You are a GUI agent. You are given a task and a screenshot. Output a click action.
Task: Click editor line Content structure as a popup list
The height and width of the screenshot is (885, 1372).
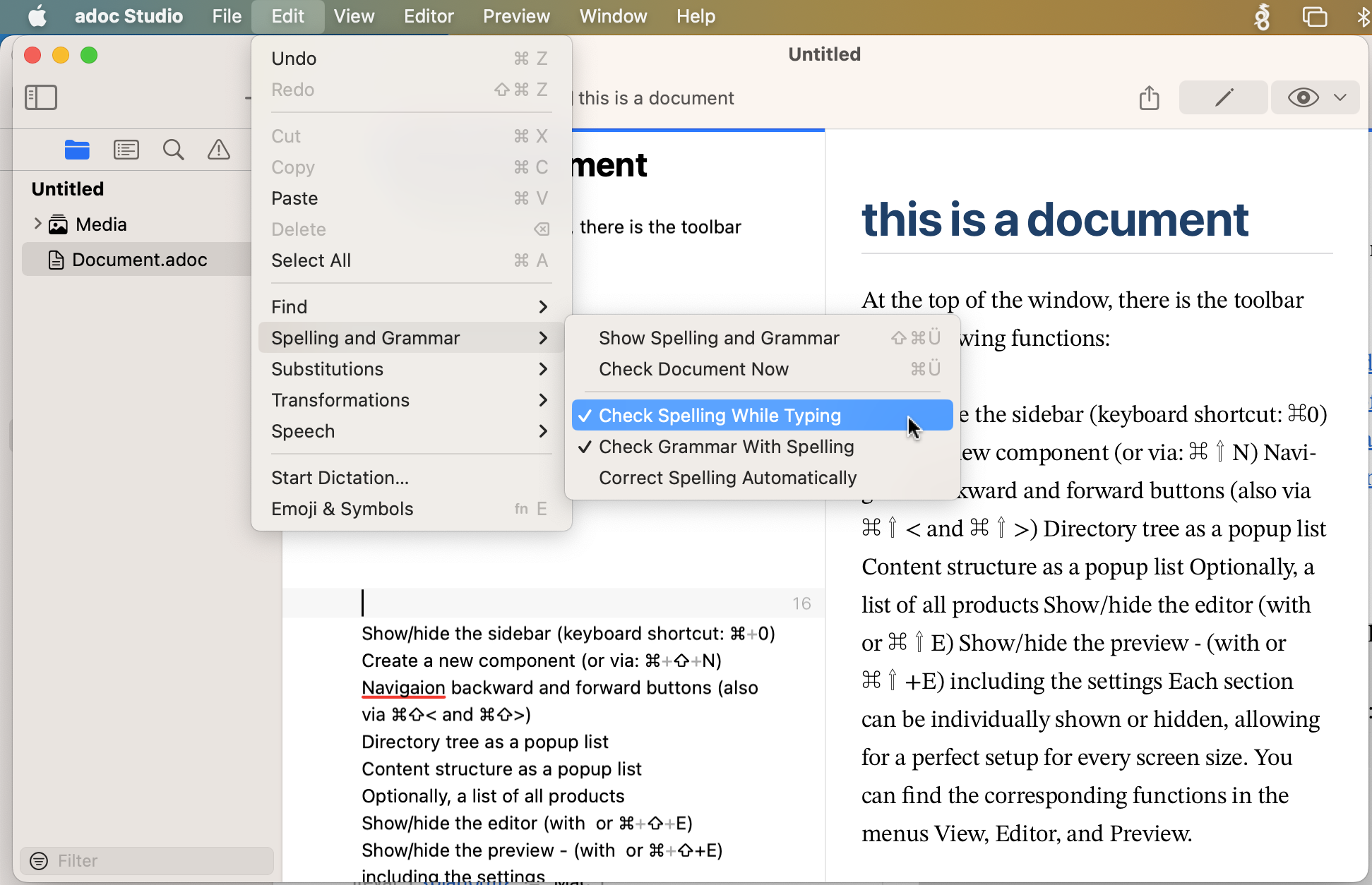[x=501, y=769]
